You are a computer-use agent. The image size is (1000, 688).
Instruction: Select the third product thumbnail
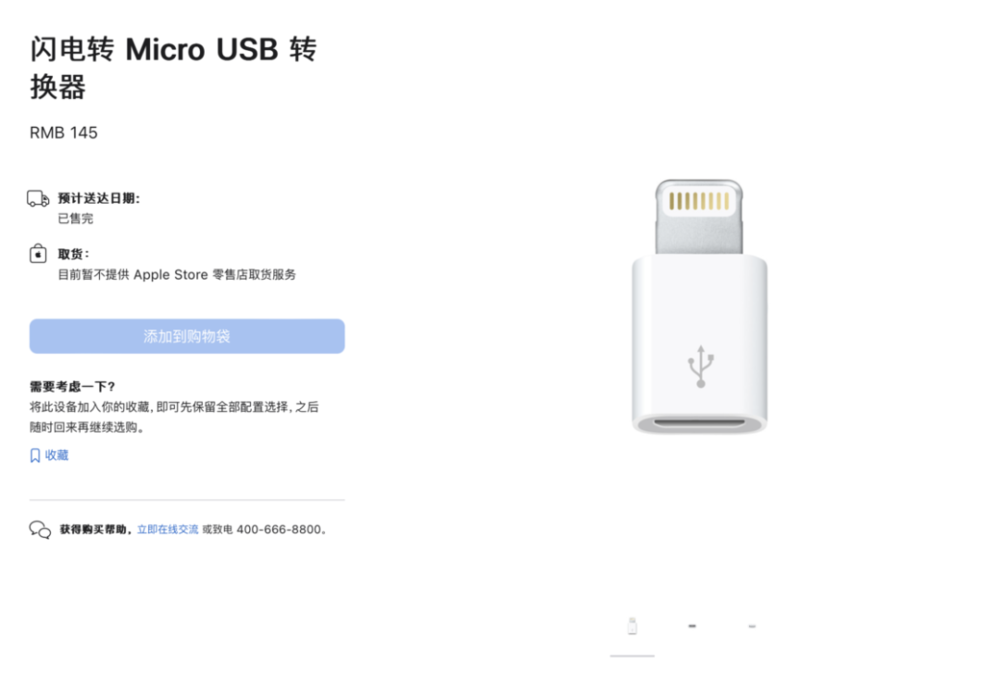point(752,626)
